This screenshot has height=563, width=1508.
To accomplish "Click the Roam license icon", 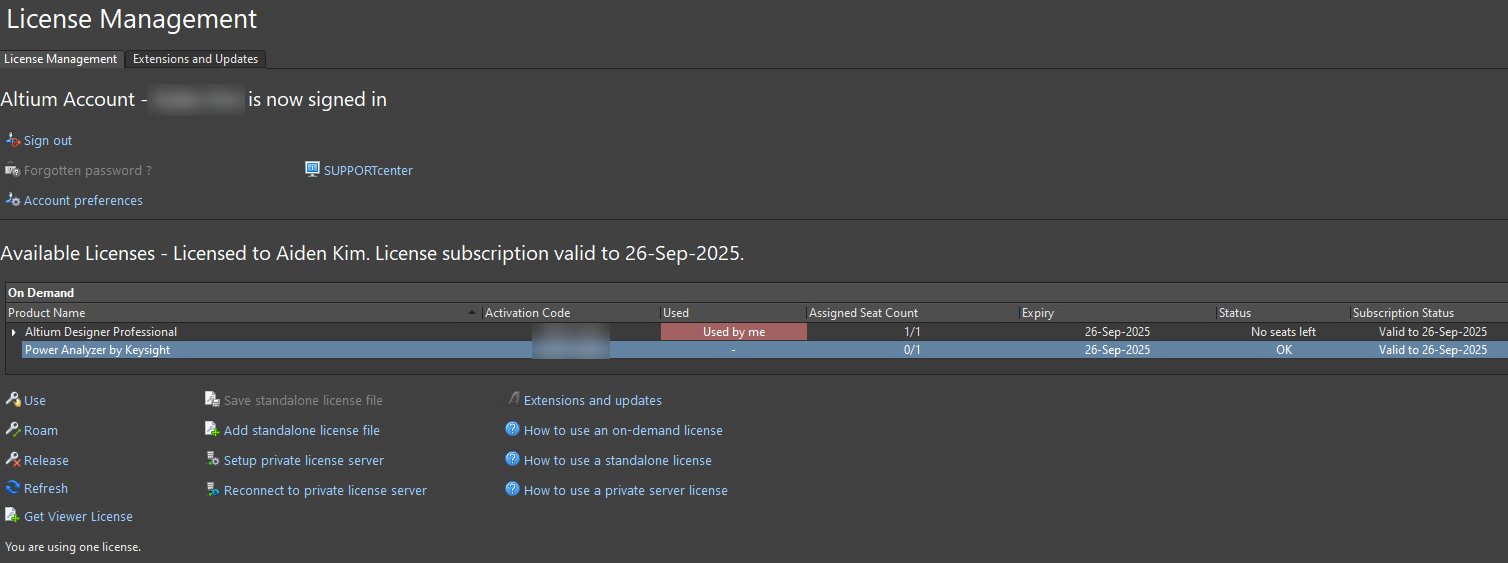I will pyautogui.click(x=13, y=430).
